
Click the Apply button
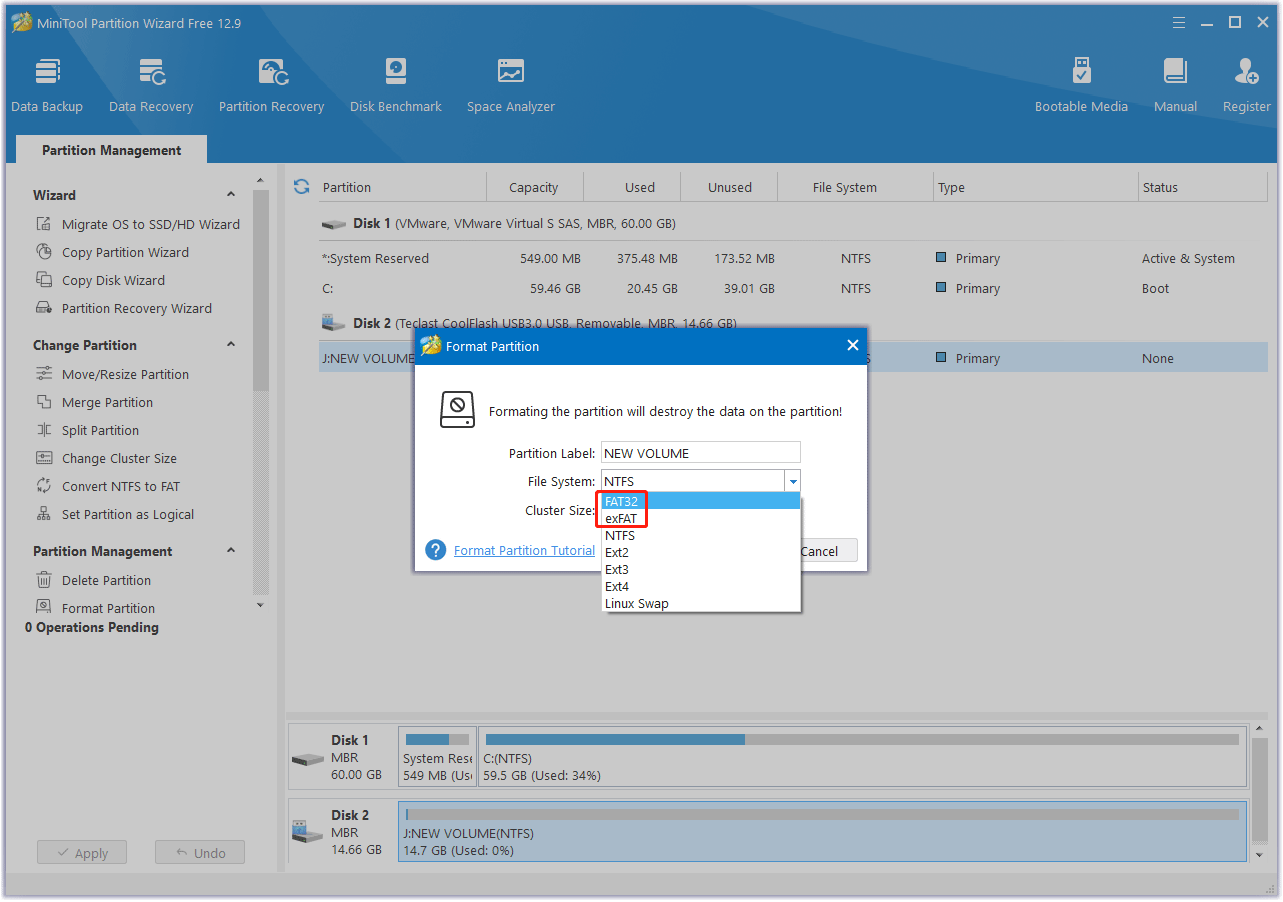pyautogui.click(x=82, y=853)
